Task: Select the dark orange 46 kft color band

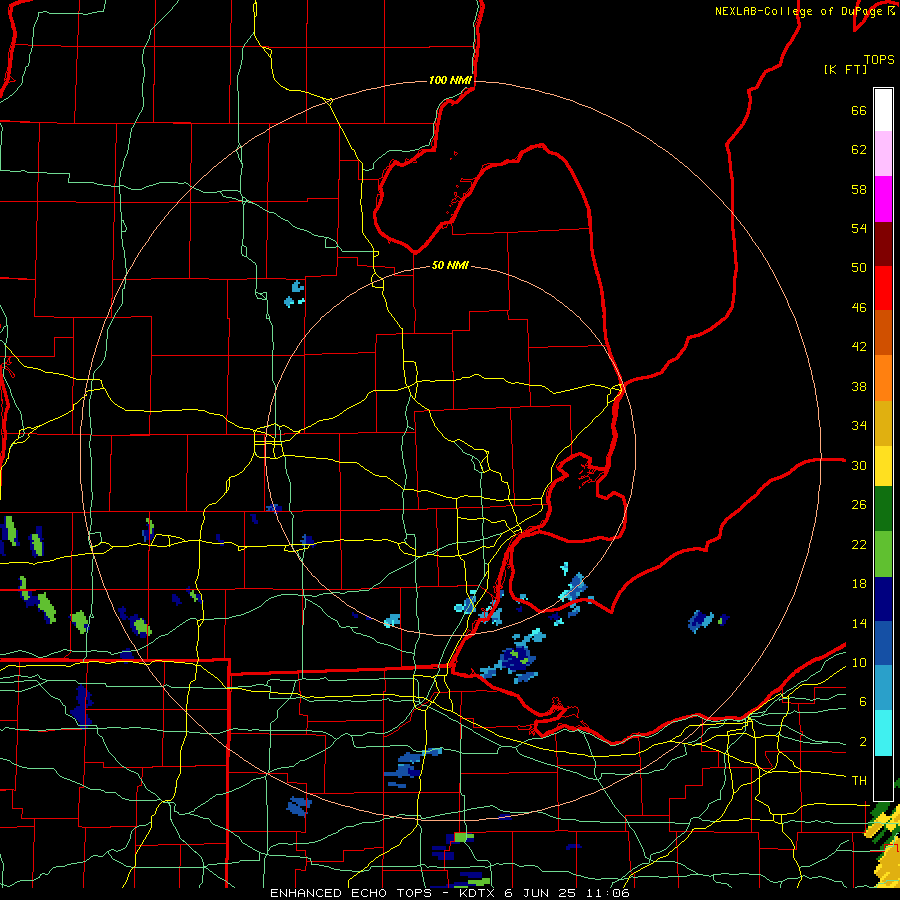Action: [x=883, y=333]
